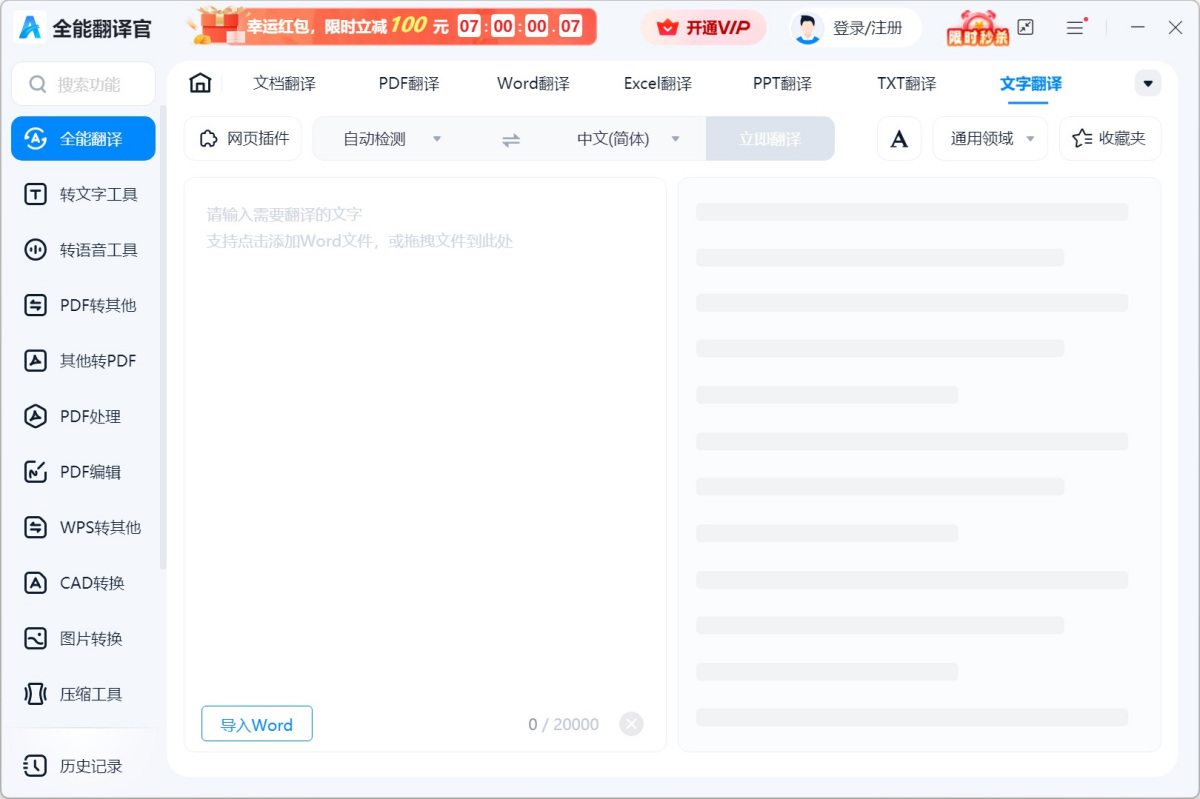Click the 开通VIP button
This screenshot has width=1200, height=799.
tap(703, 28)
